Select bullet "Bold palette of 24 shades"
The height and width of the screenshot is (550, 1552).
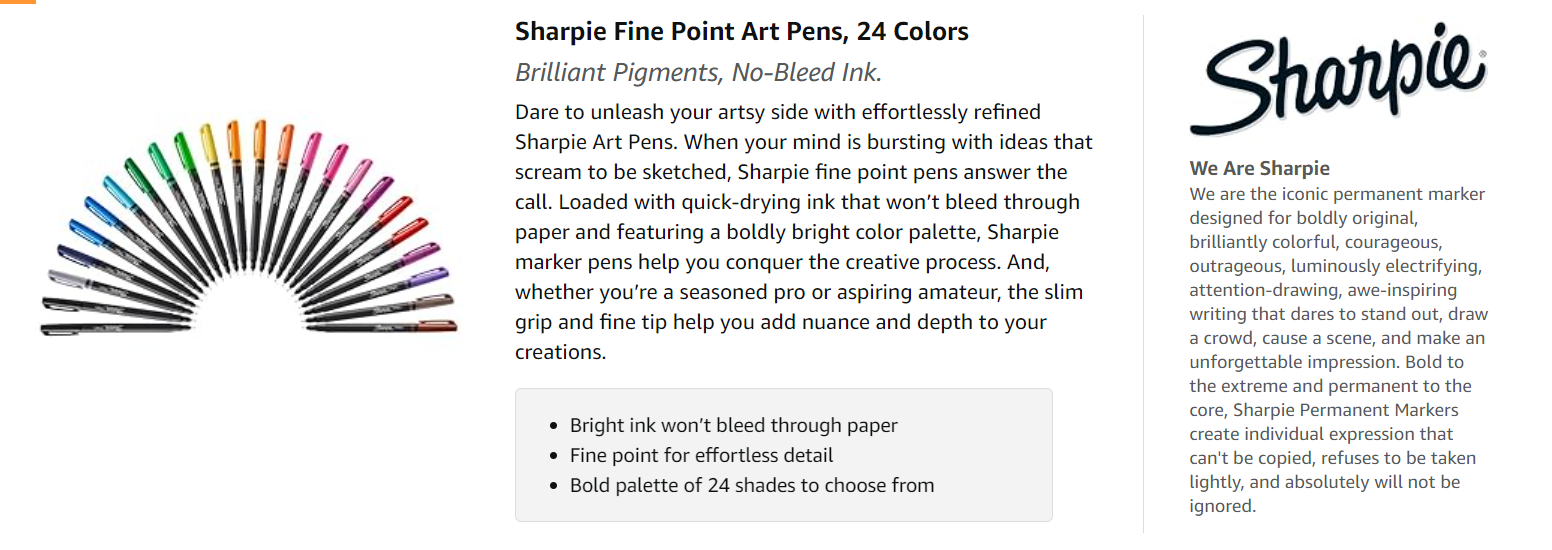point(751,485)
